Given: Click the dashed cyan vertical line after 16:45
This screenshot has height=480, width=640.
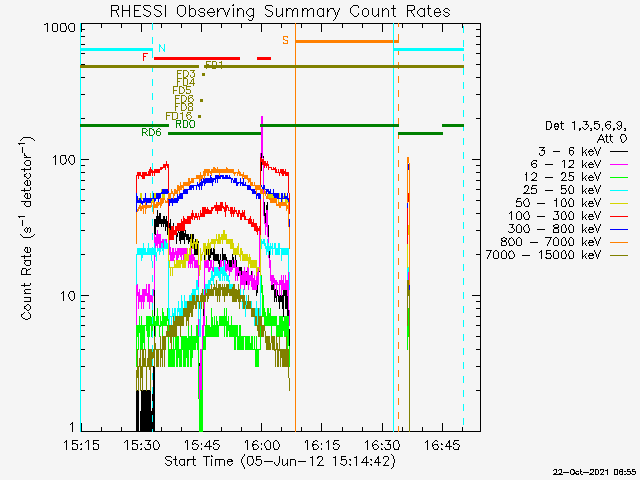Looking at the screenshot, I should pyautogui.click(x=463, y=227).
